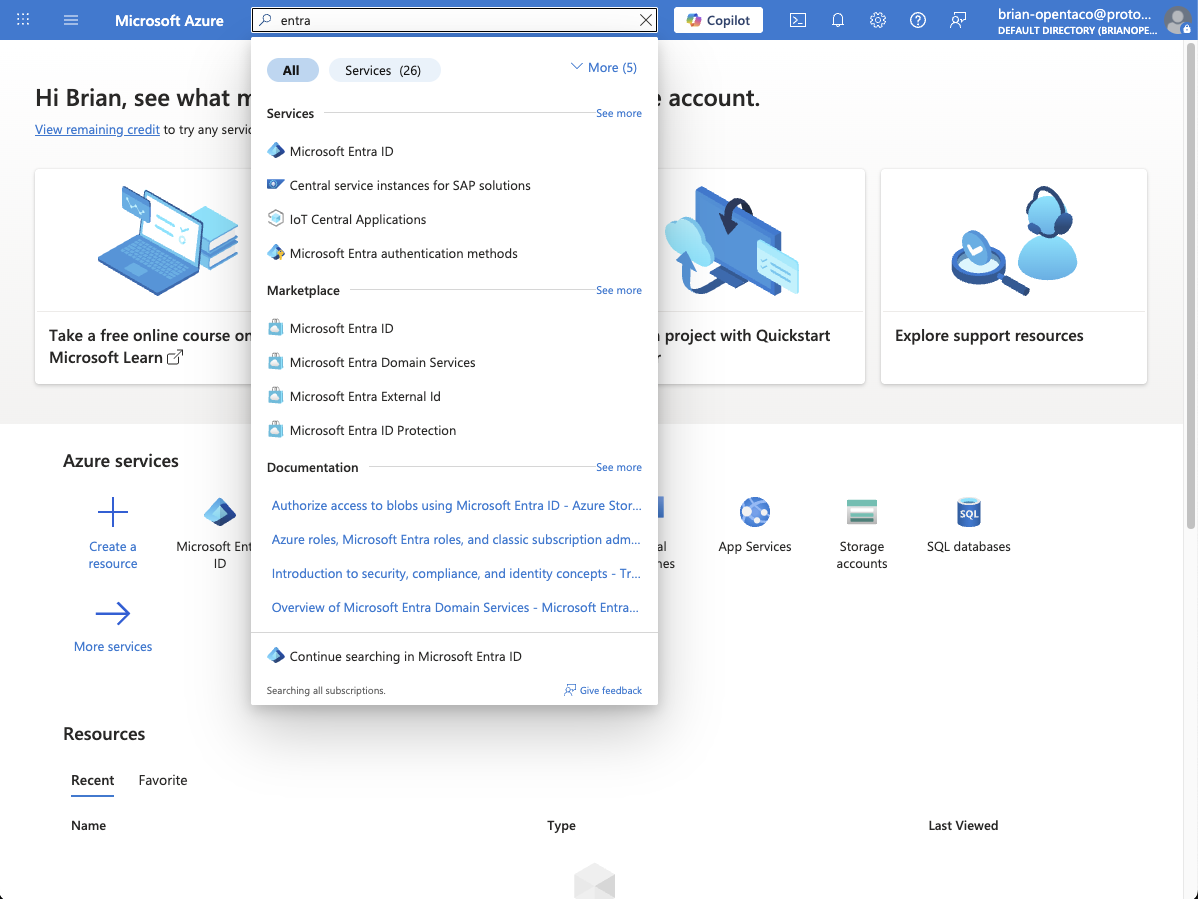Open IoT Central Applications result
Screen dimensions: 1198x899
pos(454,219)
